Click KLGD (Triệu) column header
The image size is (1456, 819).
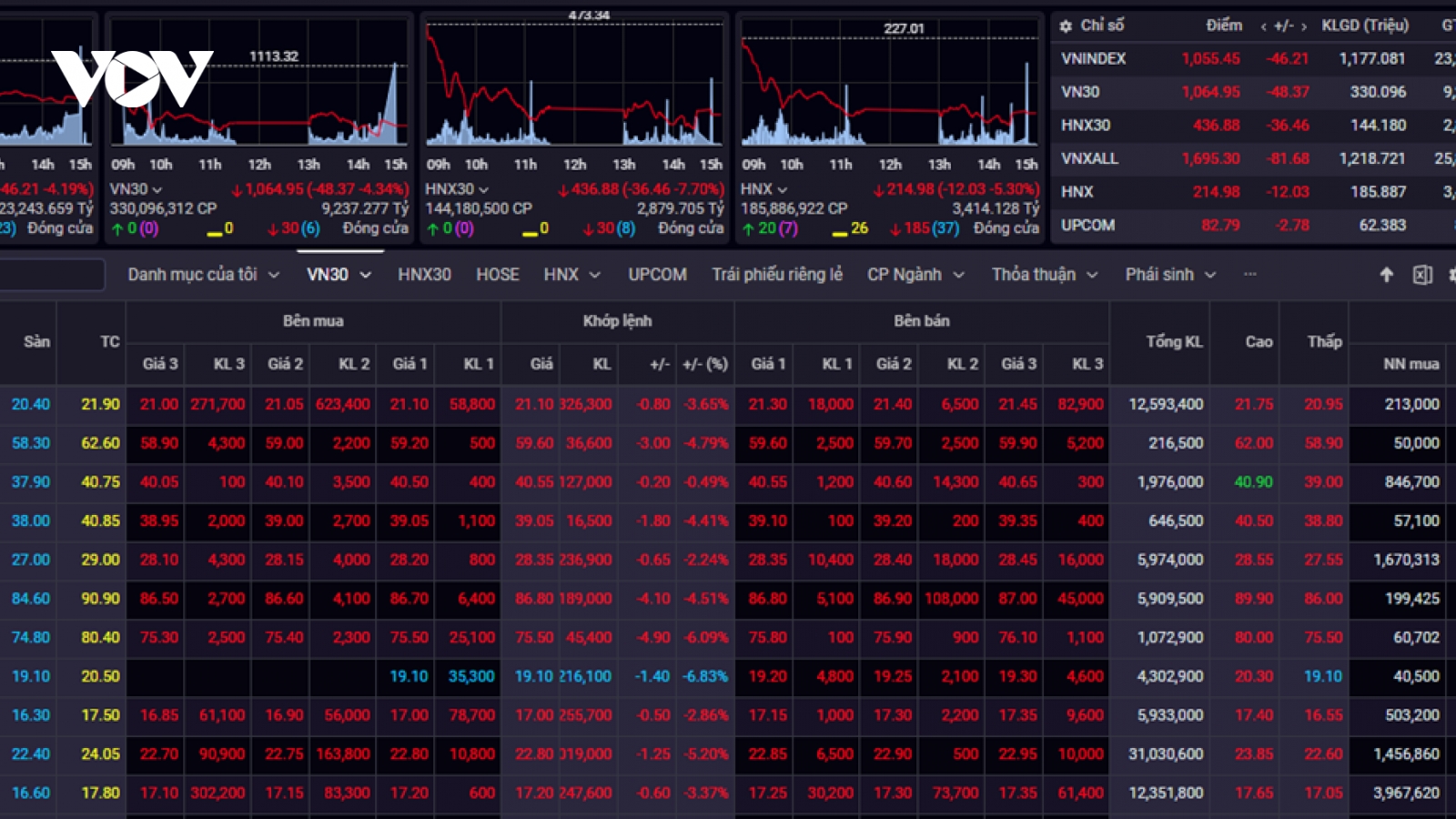pos(1365,25)
